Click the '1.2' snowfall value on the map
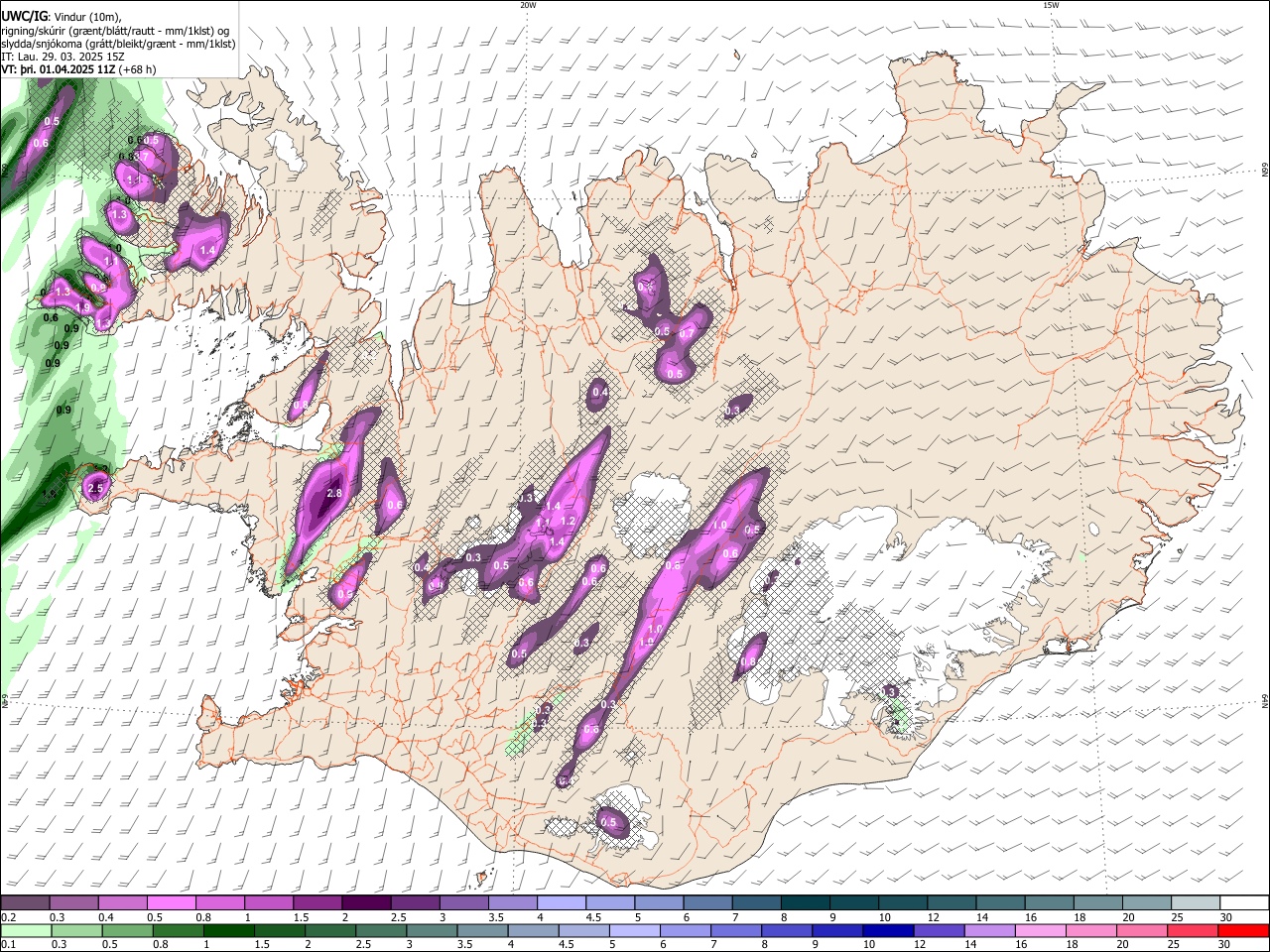Screen dimensions: 1270x952 point(569,521)
